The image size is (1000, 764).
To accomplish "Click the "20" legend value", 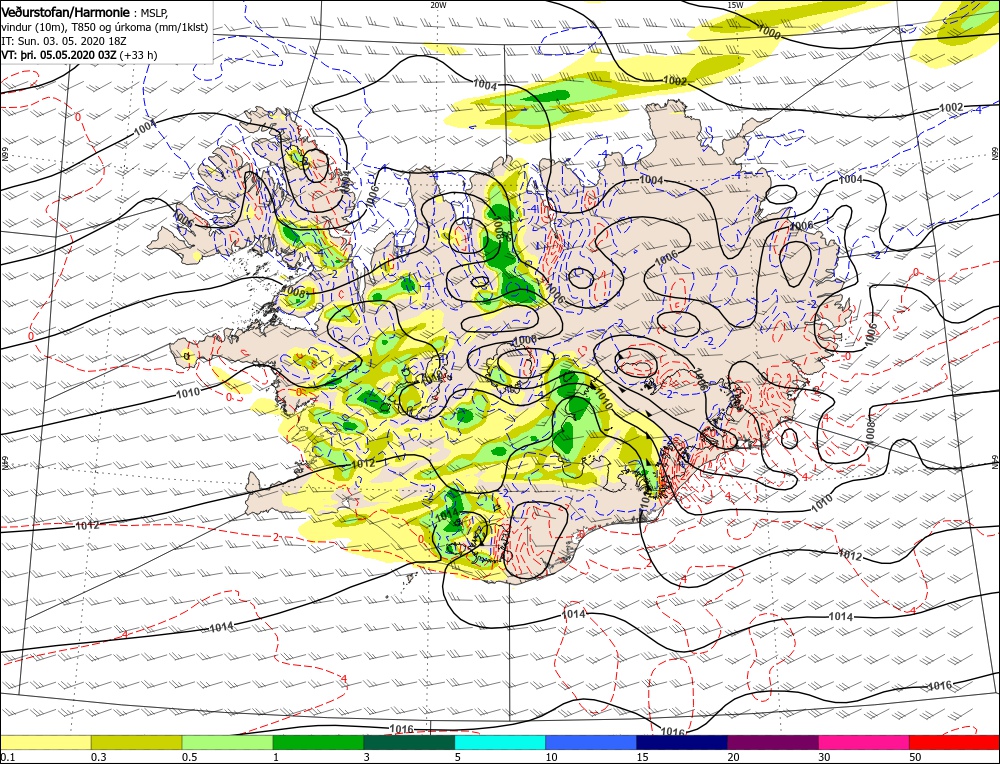I will 733,757.
